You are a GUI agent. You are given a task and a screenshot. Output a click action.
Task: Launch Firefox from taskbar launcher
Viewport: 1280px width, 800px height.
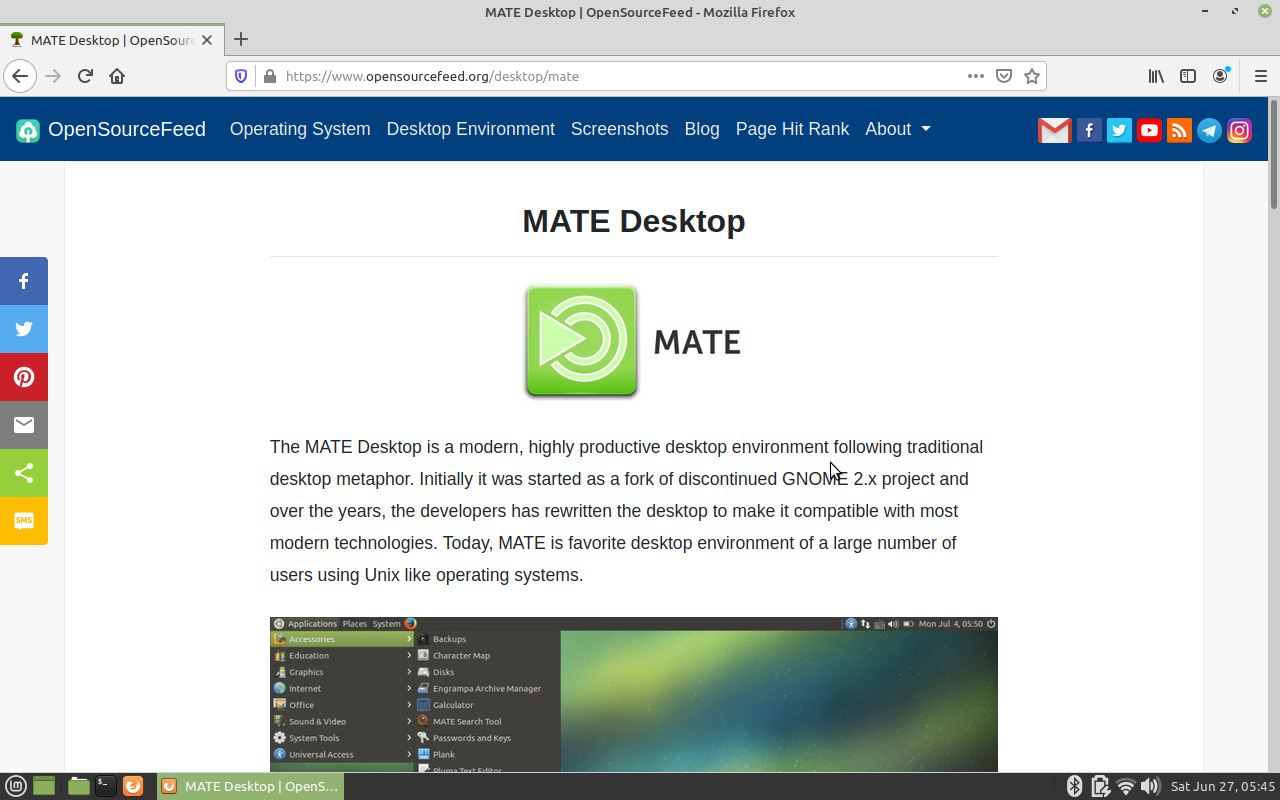click(132, 786)
